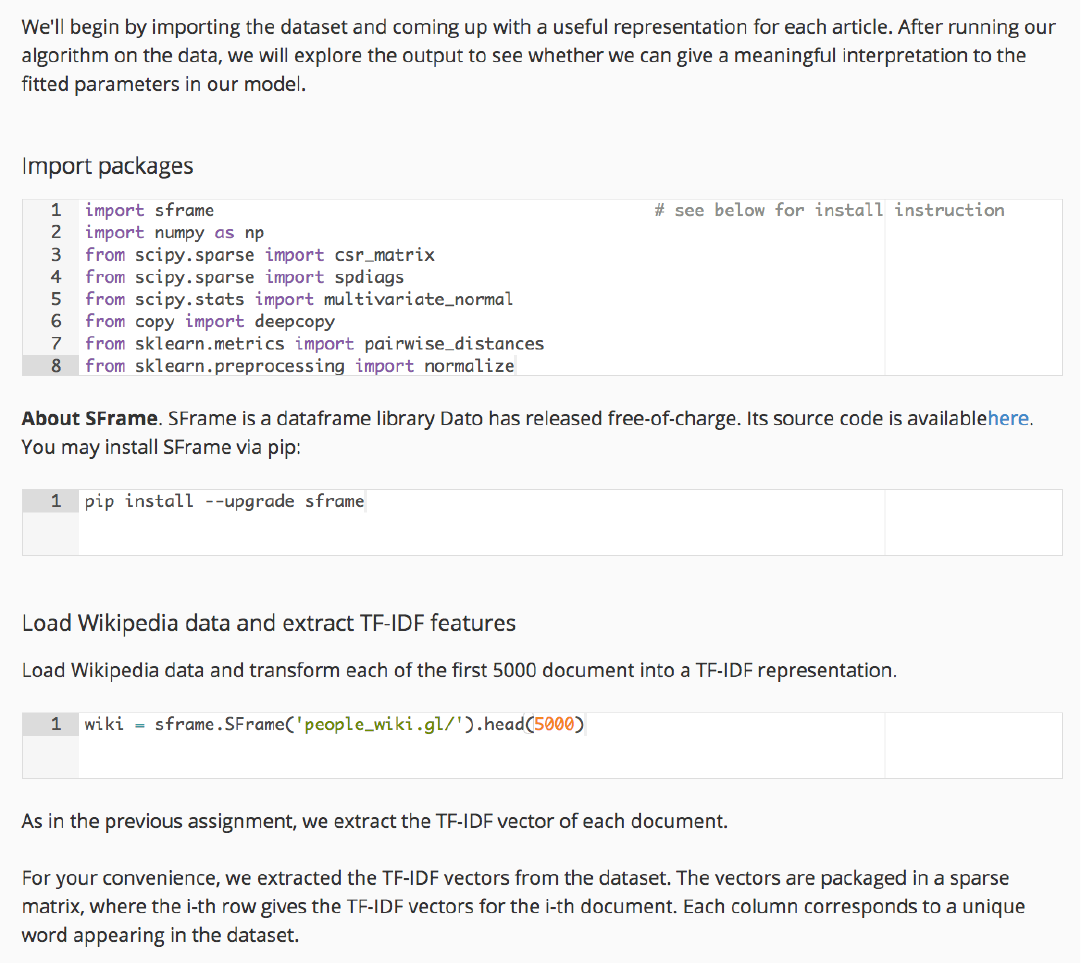Screen dimensions: 1081x963
Task: Click line number 1 of pip install cell
Action: (56, 501)
